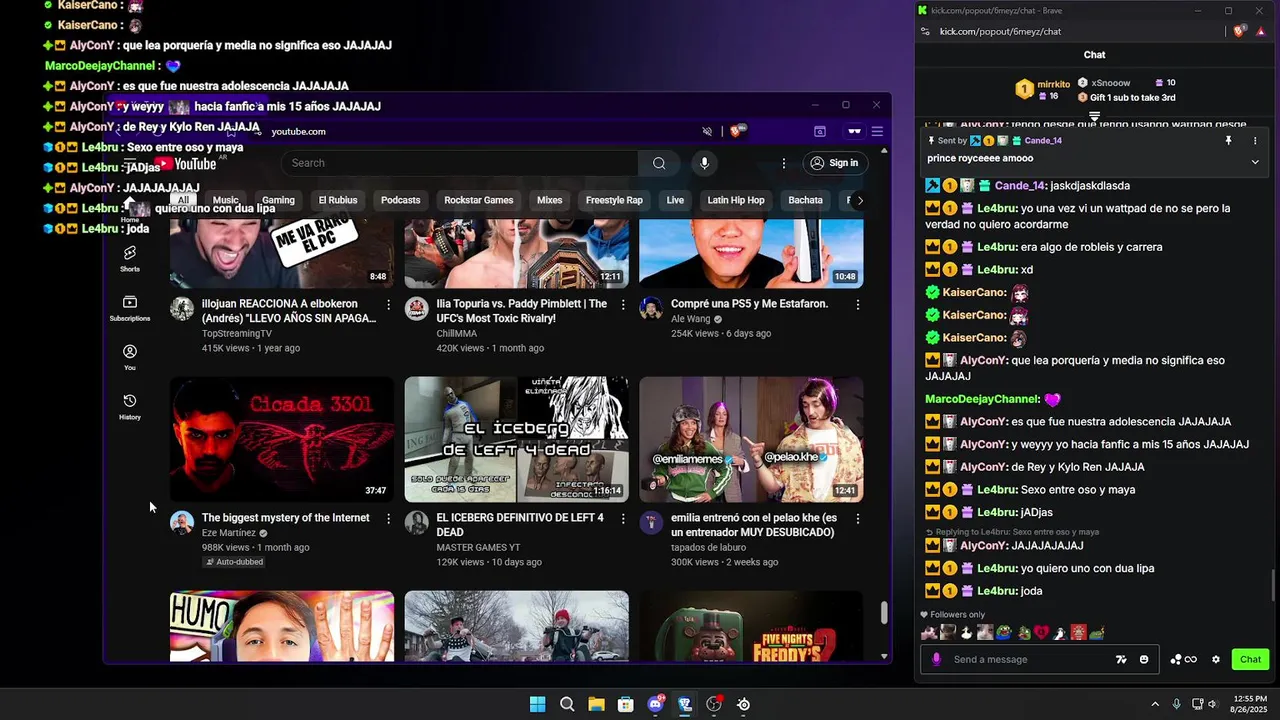Expand the gift leaderboard handle in Kick chat
Viewport: 1280px width, 720px height.
[x=1094, y=116]
